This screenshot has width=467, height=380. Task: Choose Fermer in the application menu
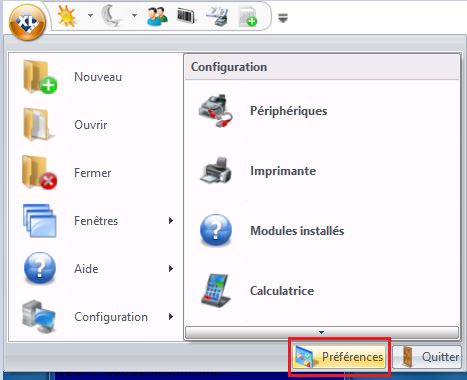pos(97,173)
